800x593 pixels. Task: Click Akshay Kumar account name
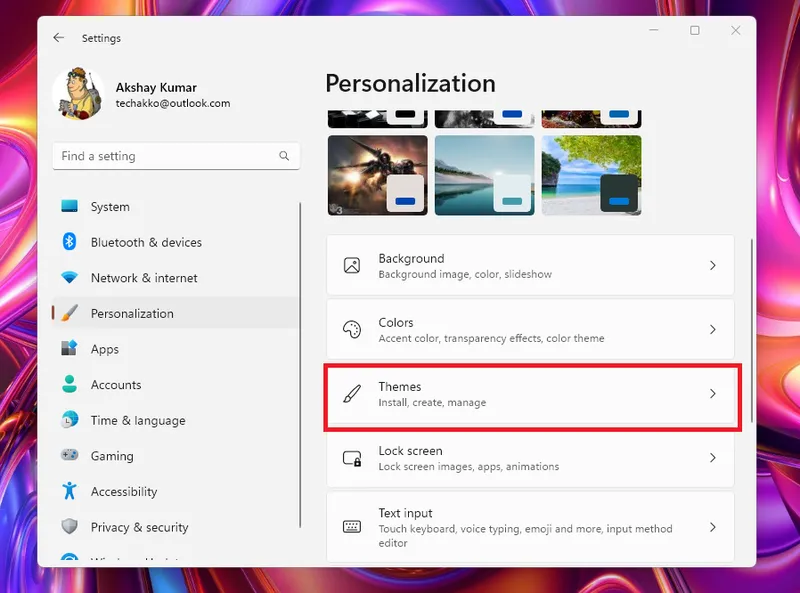coord(156,88)
